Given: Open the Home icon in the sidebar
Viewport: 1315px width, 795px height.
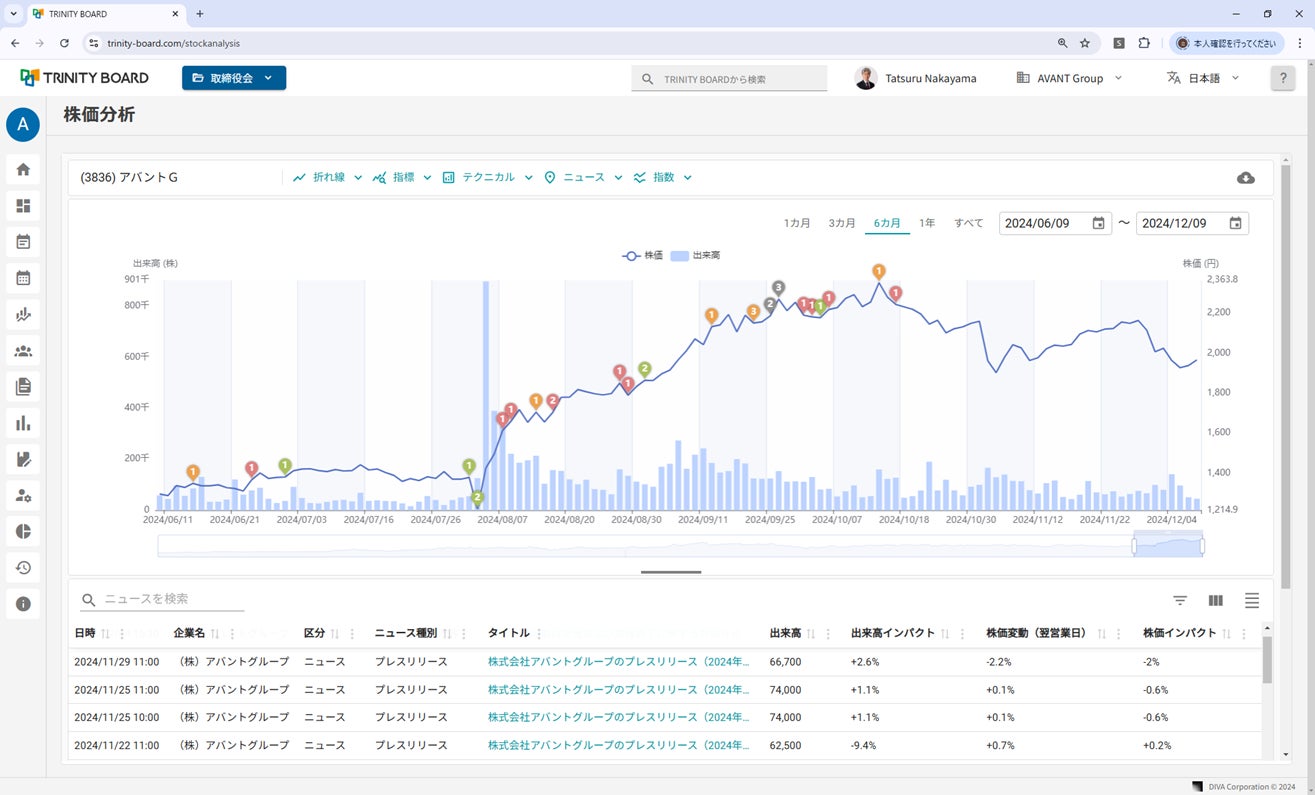Looking at the screenshot, I should click(x=23, y=169).
